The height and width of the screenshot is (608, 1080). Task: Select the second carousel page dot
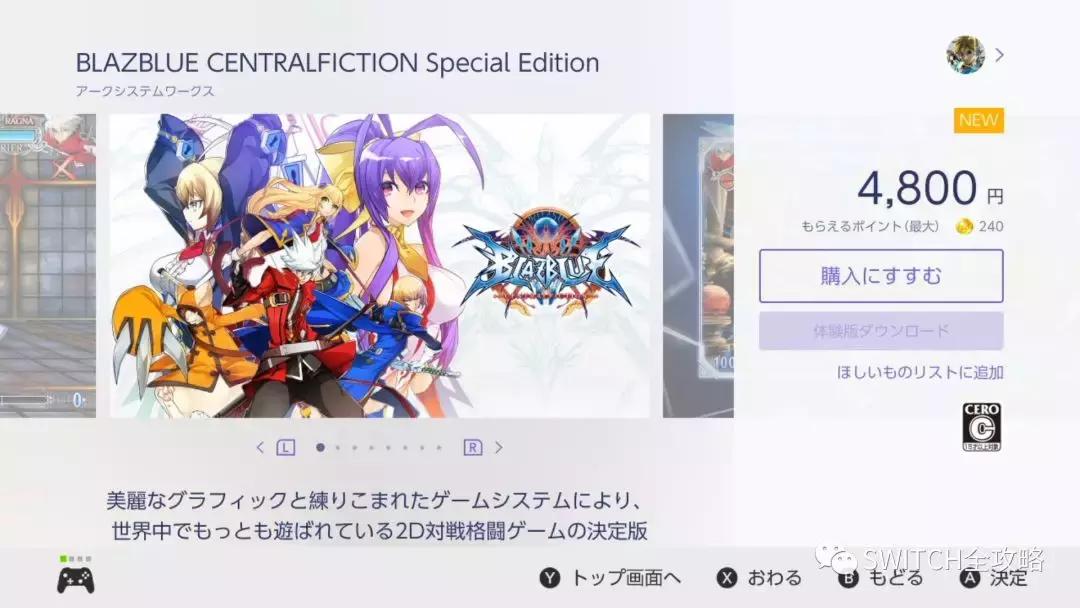(x=338, y=448)
